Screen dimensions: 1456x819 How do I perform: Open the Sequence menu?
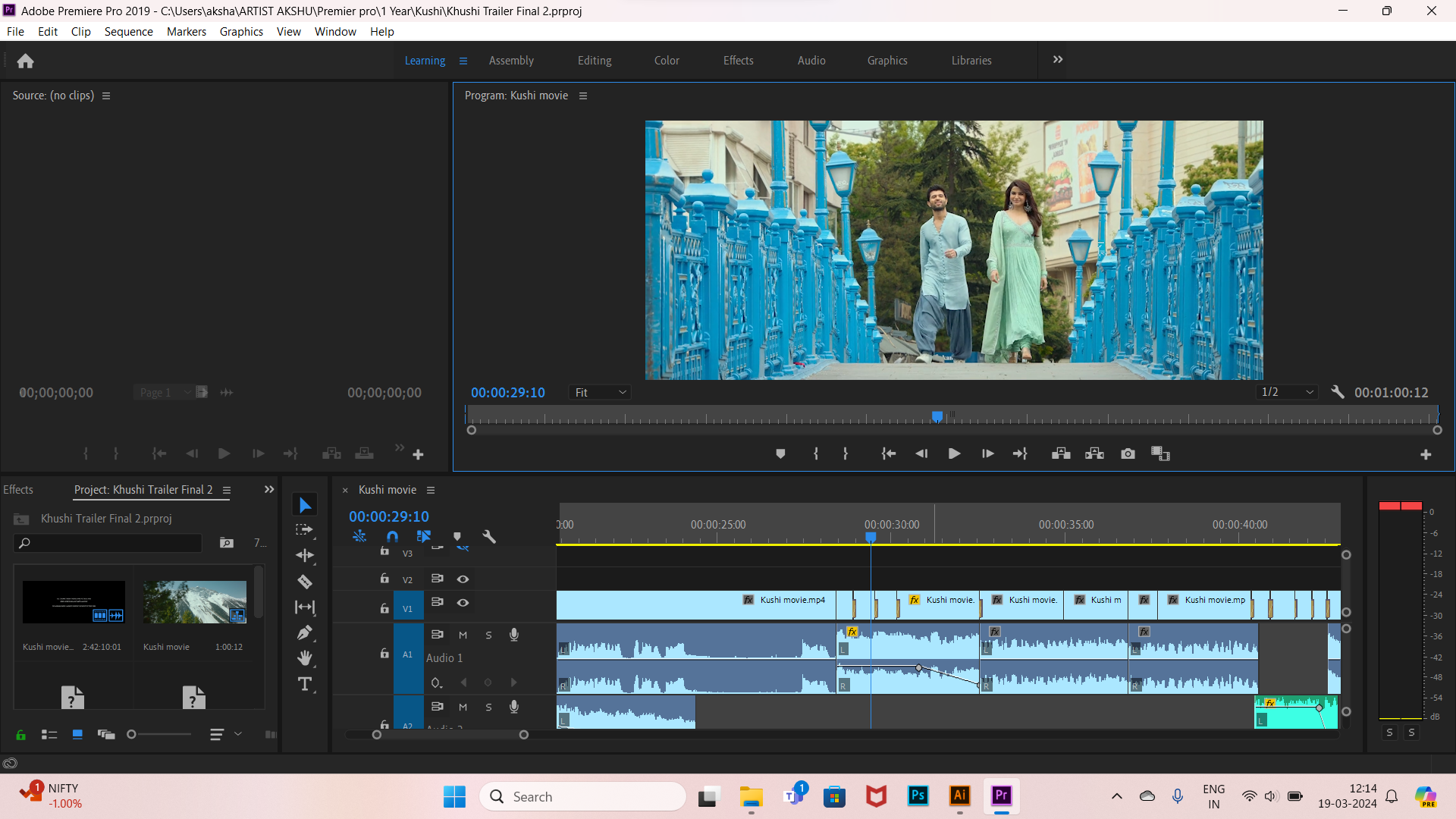(128, 31)
